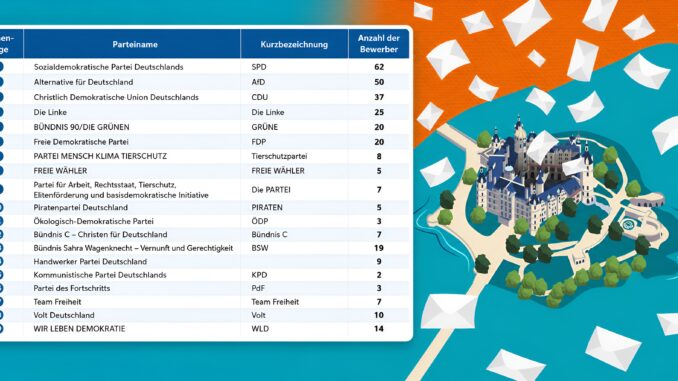Select the Die Linke party name
This screenshot has width=678, height=381.
(x=50, y=112)
